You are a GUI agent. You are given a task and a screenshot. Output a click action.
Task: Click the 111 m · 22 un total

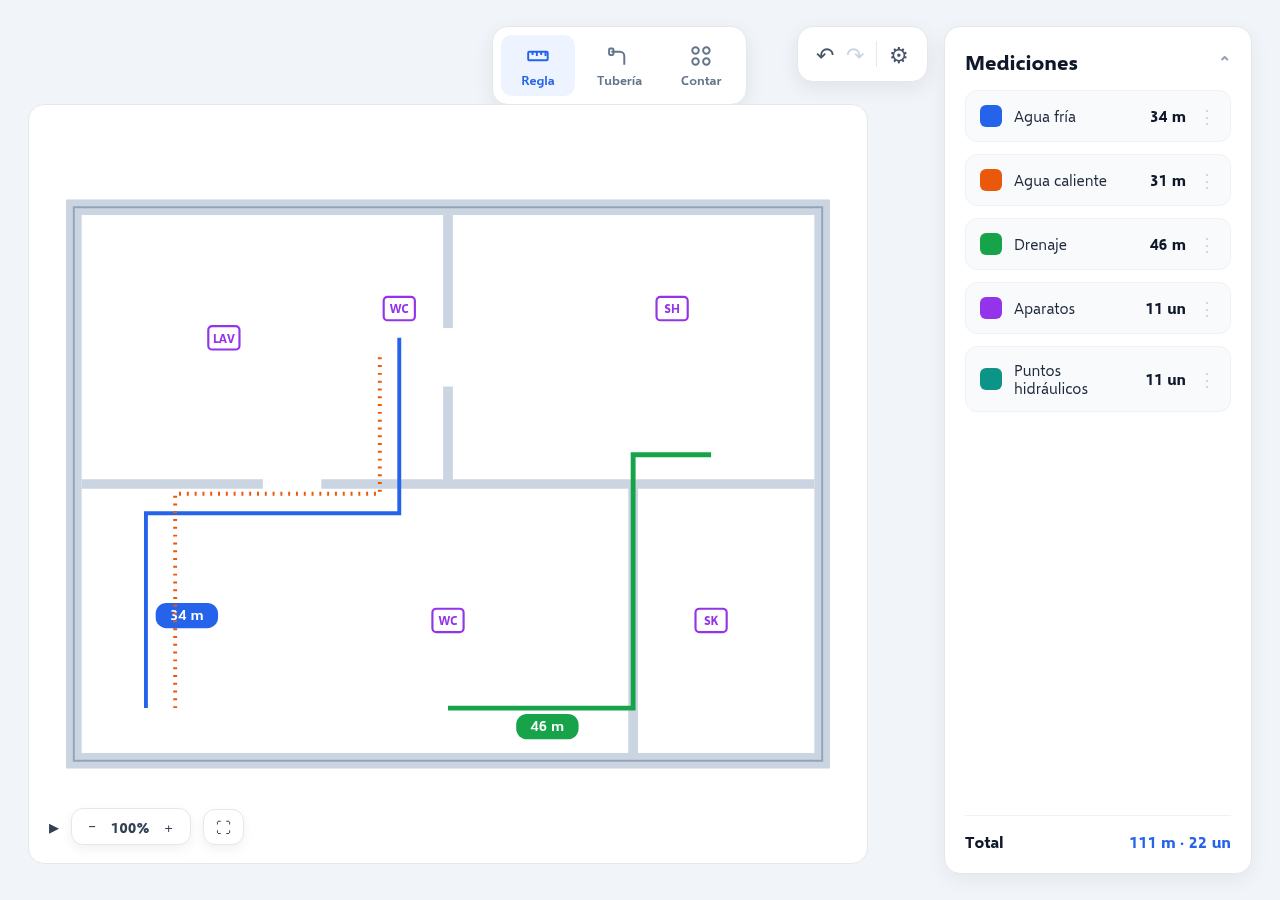[x=1180, y=843]
